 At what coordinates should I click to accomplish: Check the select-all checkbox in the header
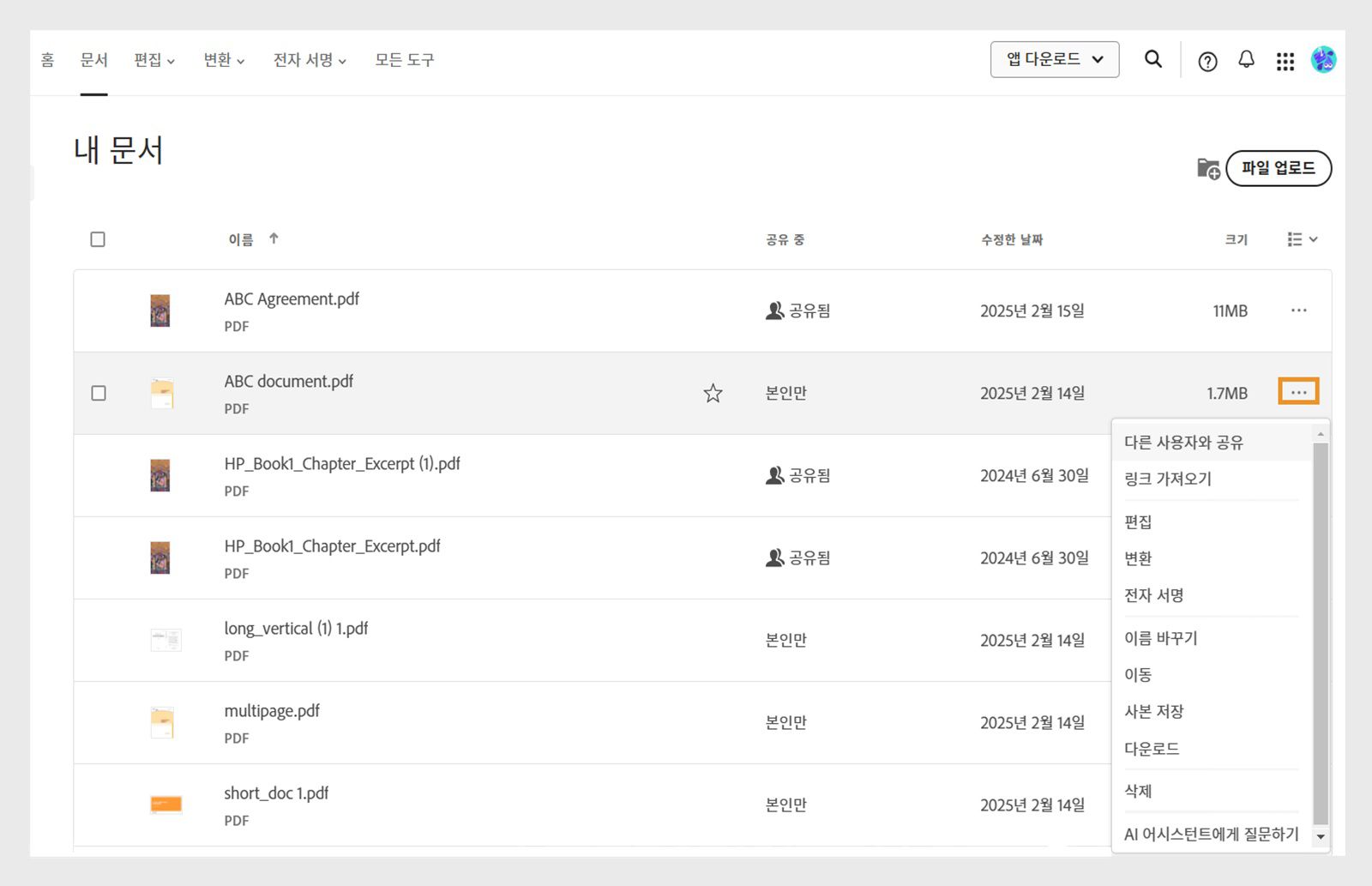tap(98, 239)
